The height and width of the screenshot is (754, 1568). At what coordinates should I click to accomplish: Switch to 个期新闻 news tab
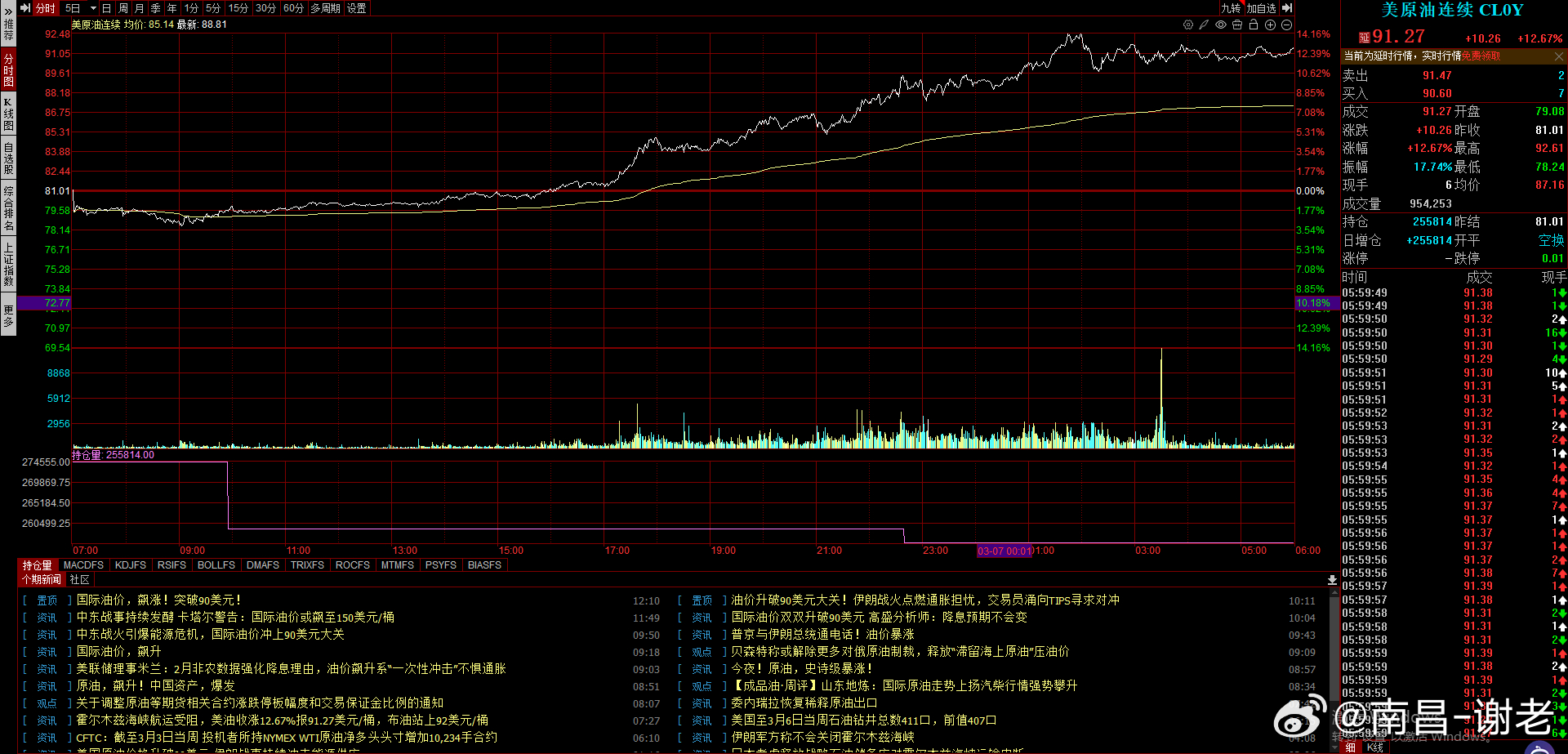[42, 580]
